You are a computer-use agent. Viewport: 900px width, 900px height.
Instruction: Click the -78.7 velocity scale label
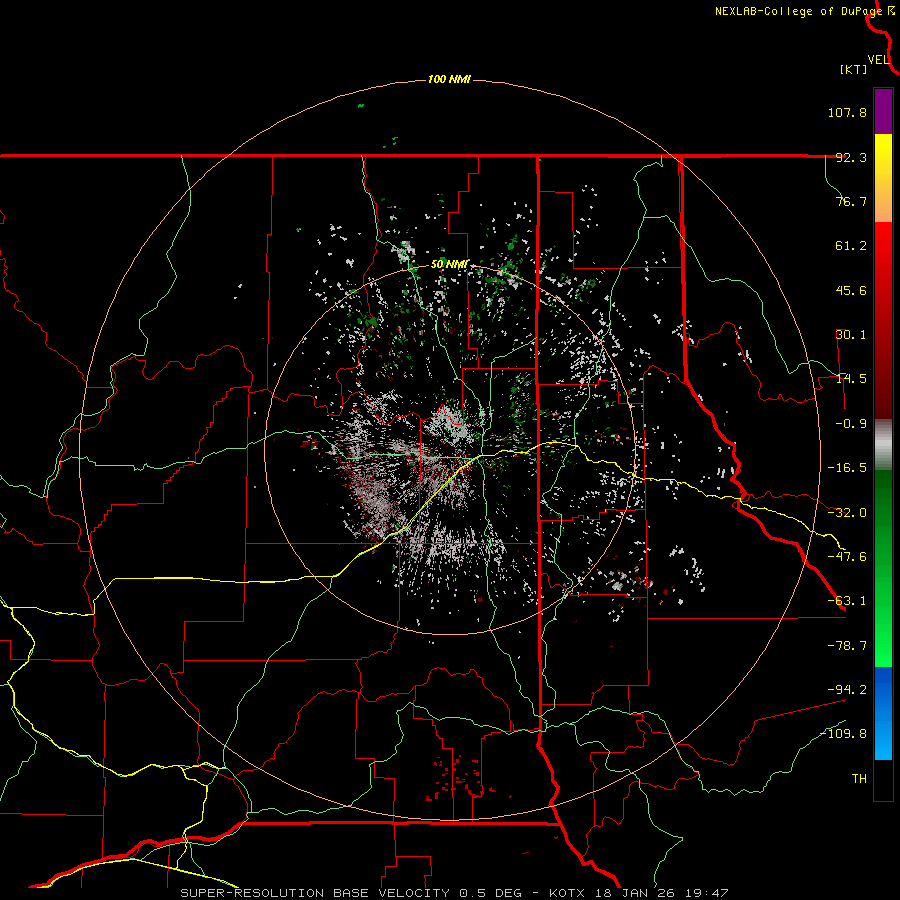click(x=847, y=646)
